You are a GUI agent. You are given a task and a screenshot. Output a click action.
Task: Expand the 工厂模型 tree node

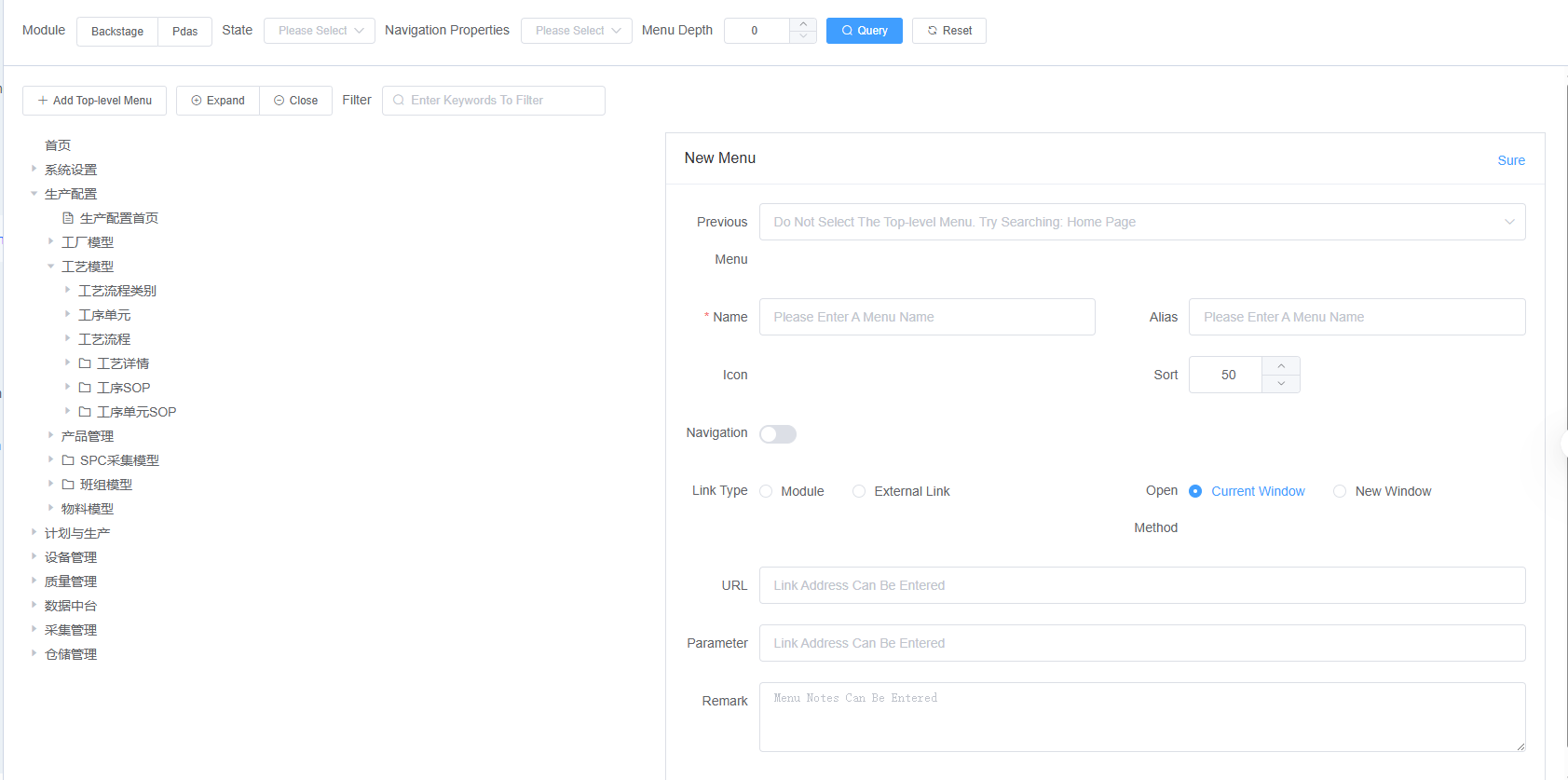(x=51, y=241)
